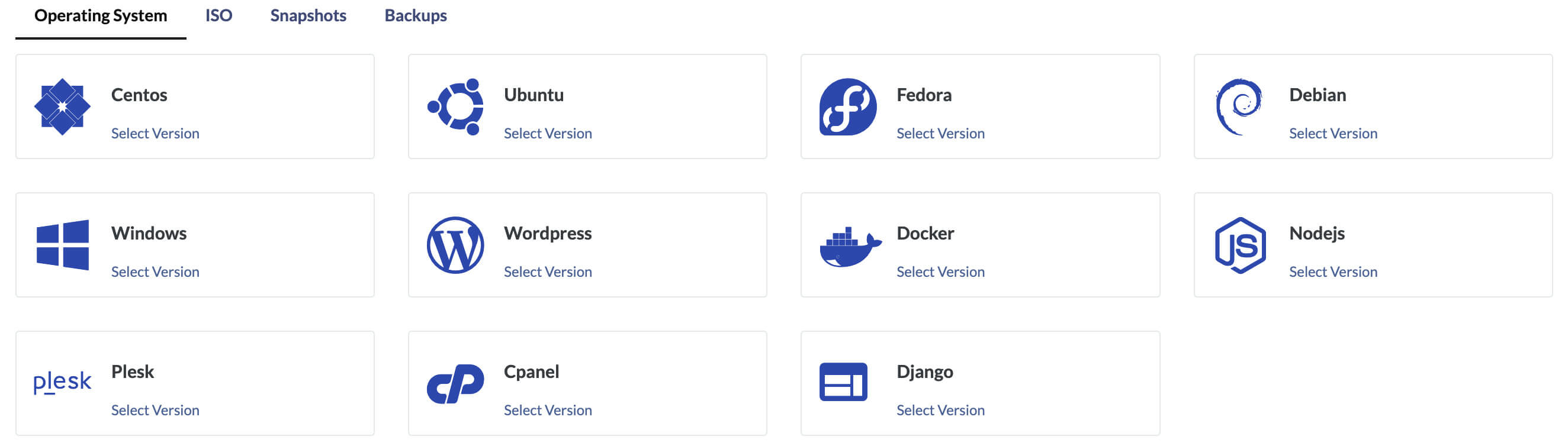Click the Wordpress W logo

tap(455, 245)
